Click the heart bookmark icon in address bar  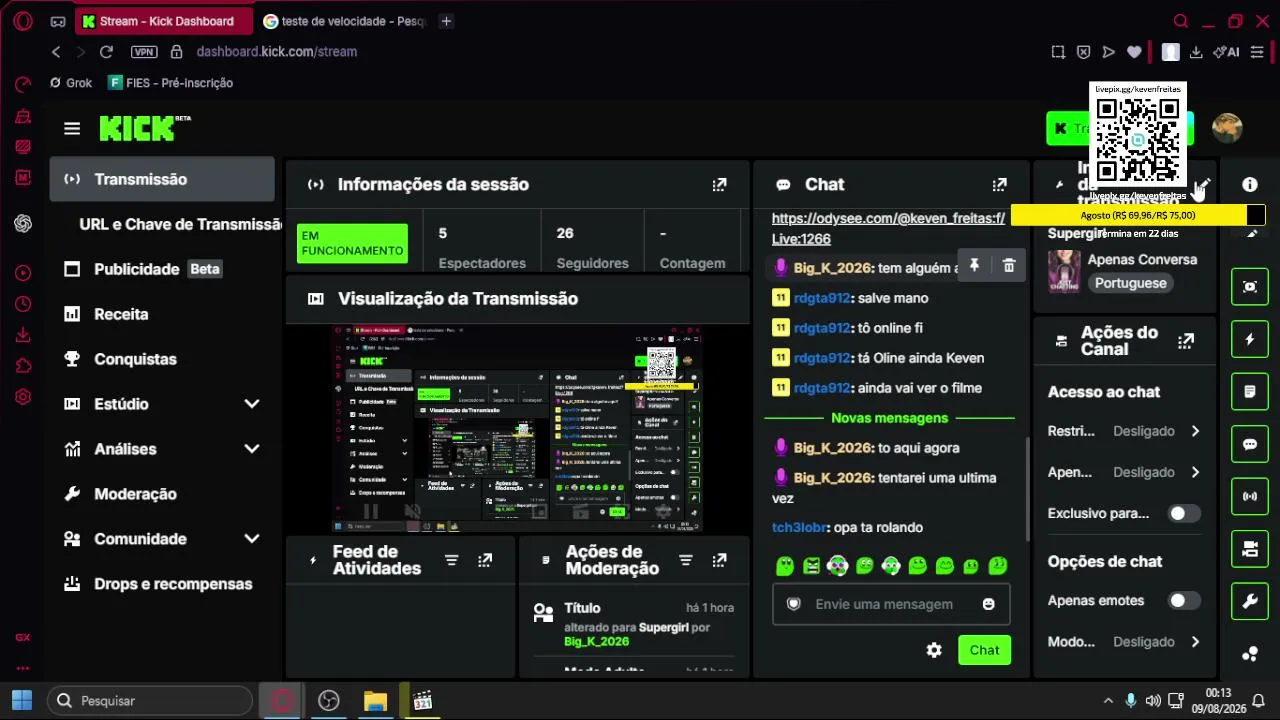point(1134,52)
